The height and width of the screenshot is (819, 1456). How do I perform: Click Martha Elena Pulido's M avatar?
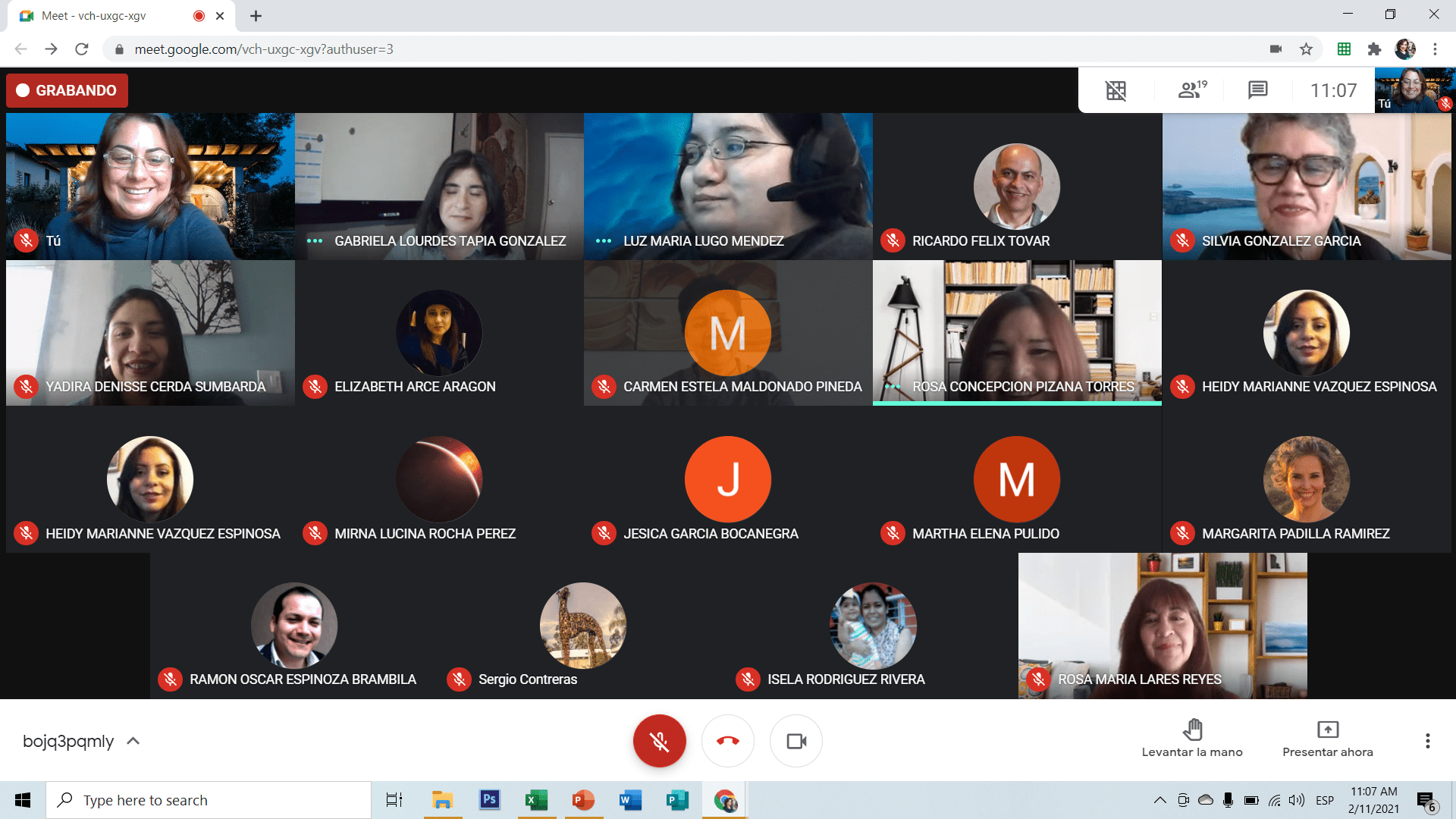(x=1016, y=479)
